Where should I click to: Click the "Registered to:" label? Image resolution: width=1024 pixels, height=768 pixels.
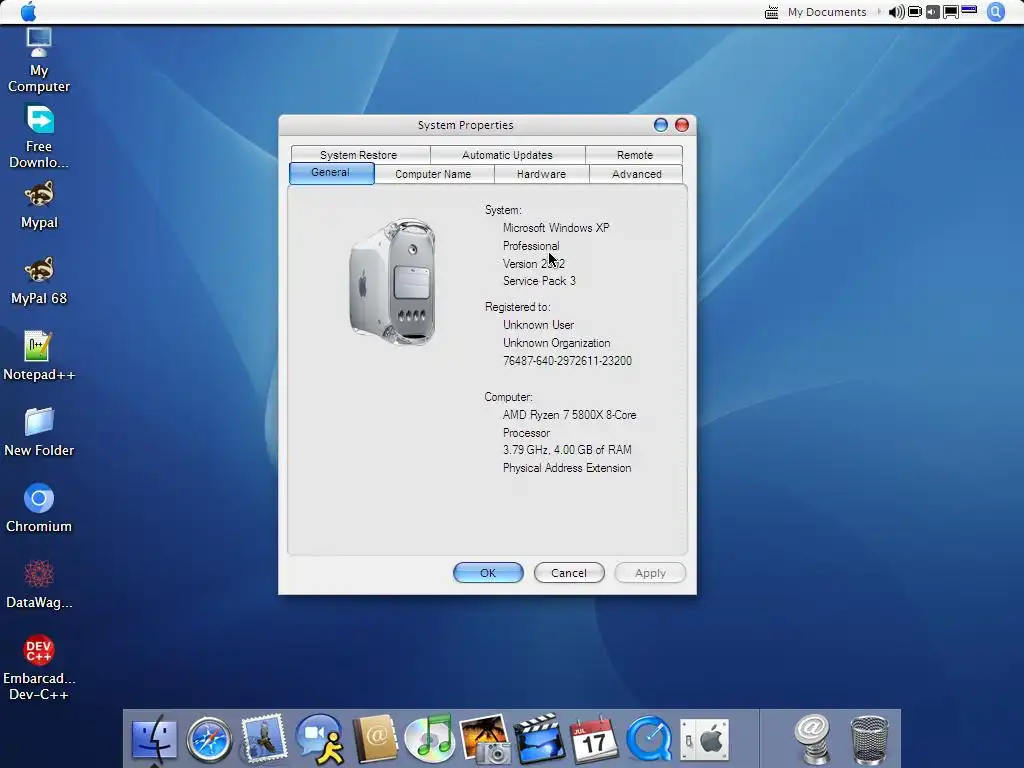[x=517, y=307]
